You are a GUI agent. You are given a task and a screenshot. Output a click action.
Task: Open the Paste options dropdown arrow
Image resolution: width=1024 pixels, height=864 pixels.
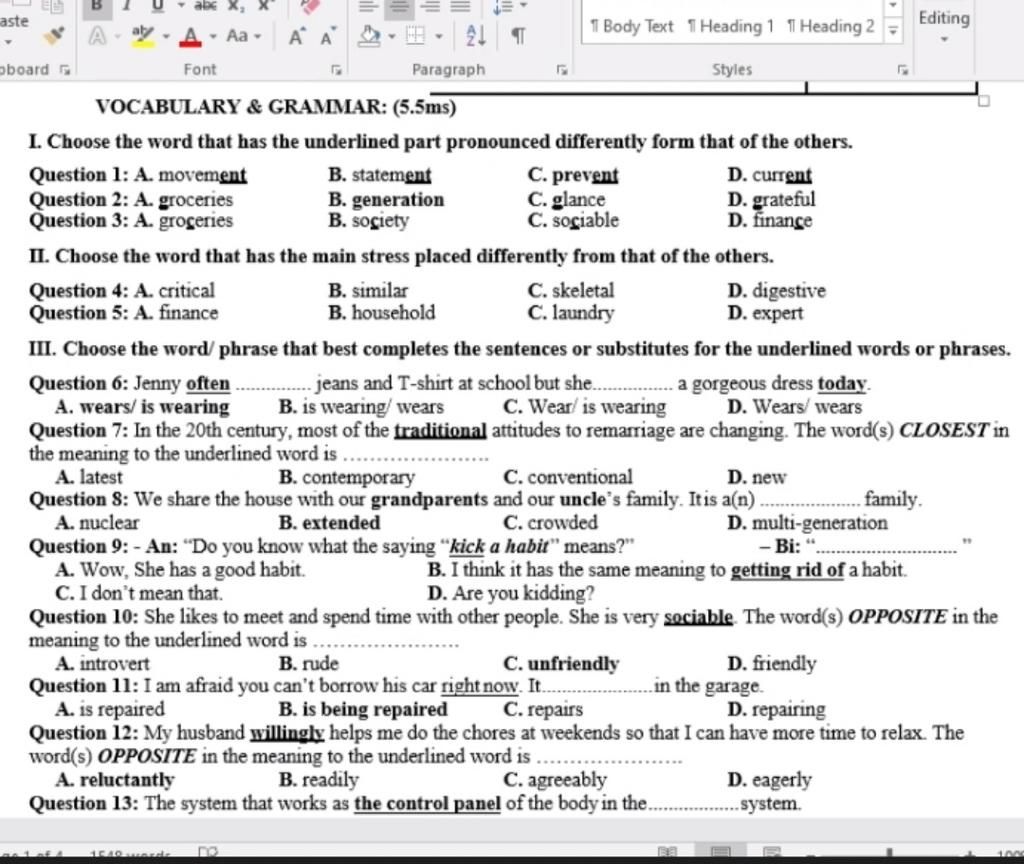click(8, 42)
